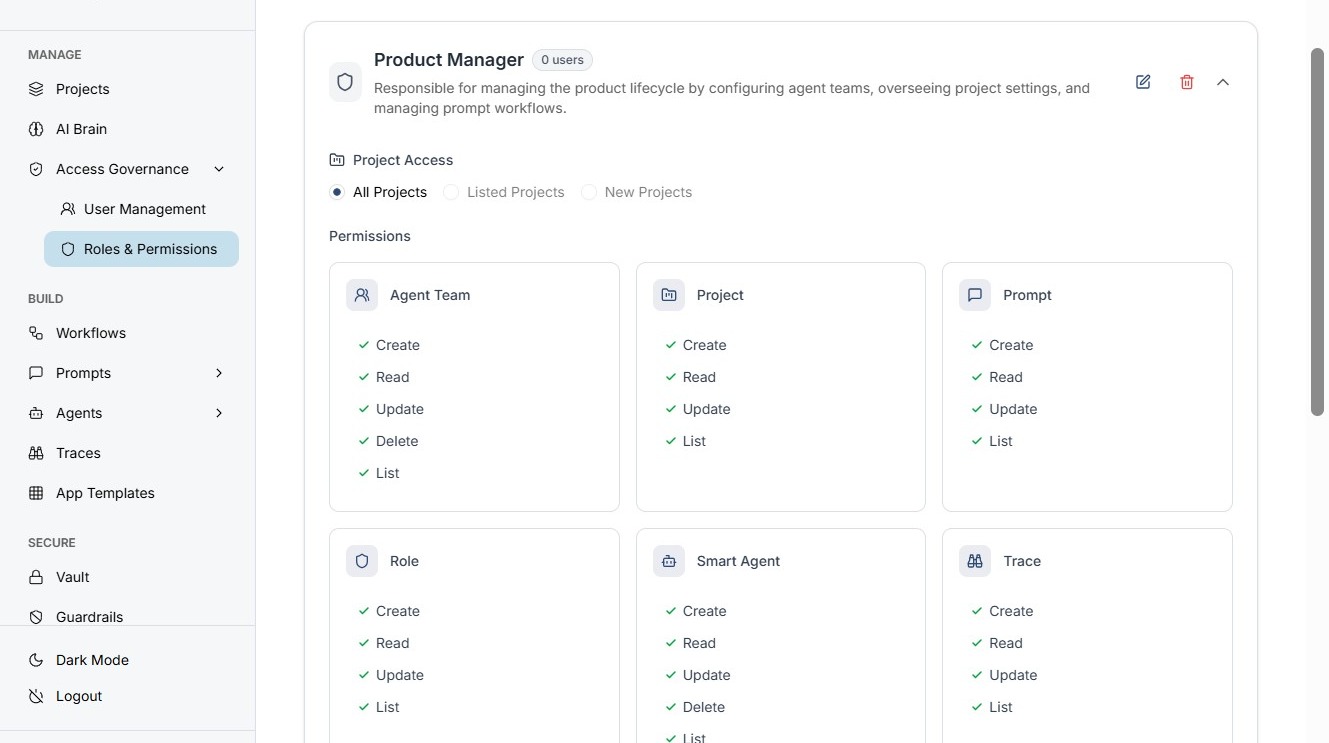Choose the New Projects radio option

[x=589, y=192]
